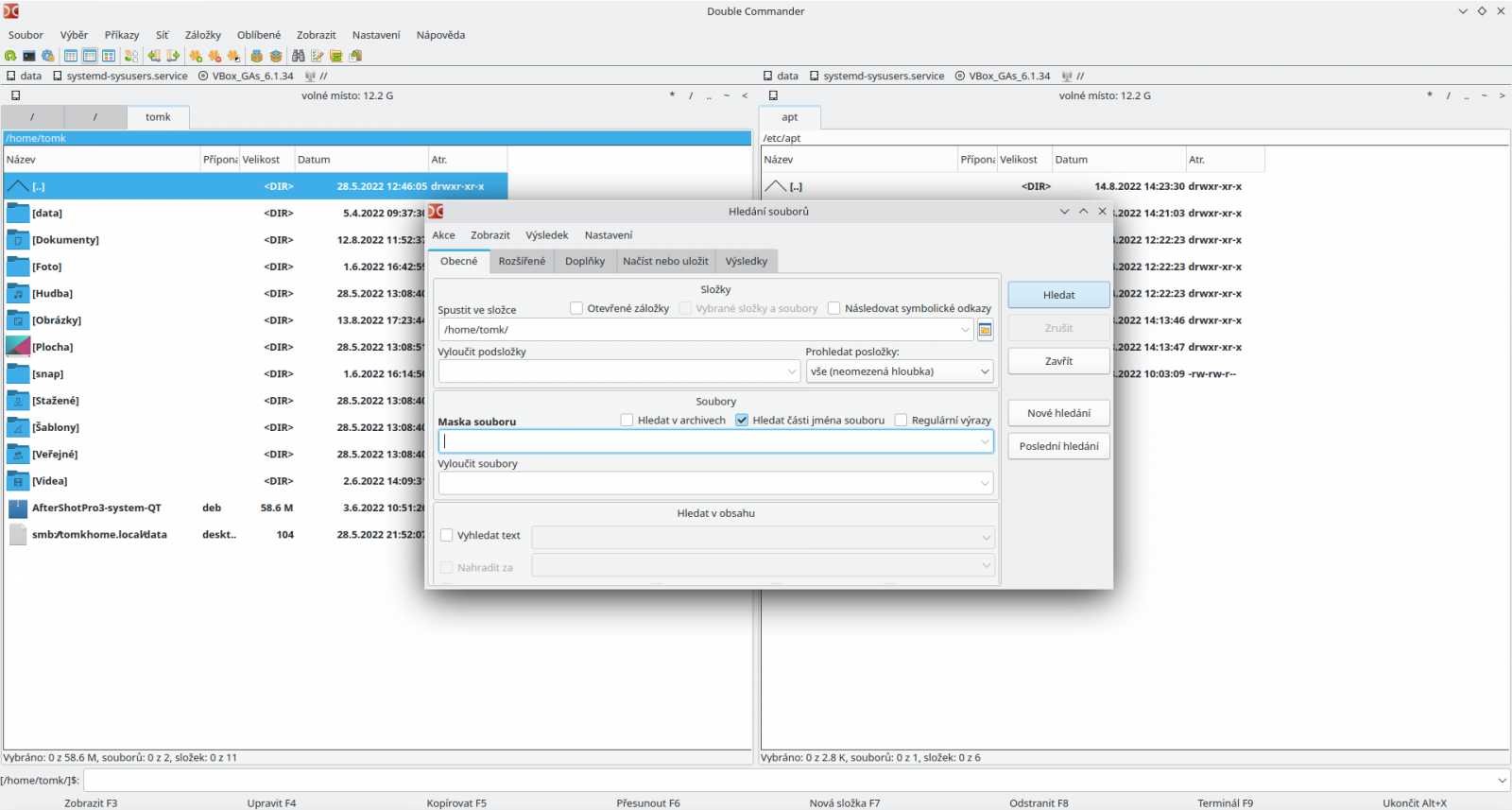This screenshot has width=1512, height=810.
Task: Click the binoculars search toolbar icon
Action: 299,56
